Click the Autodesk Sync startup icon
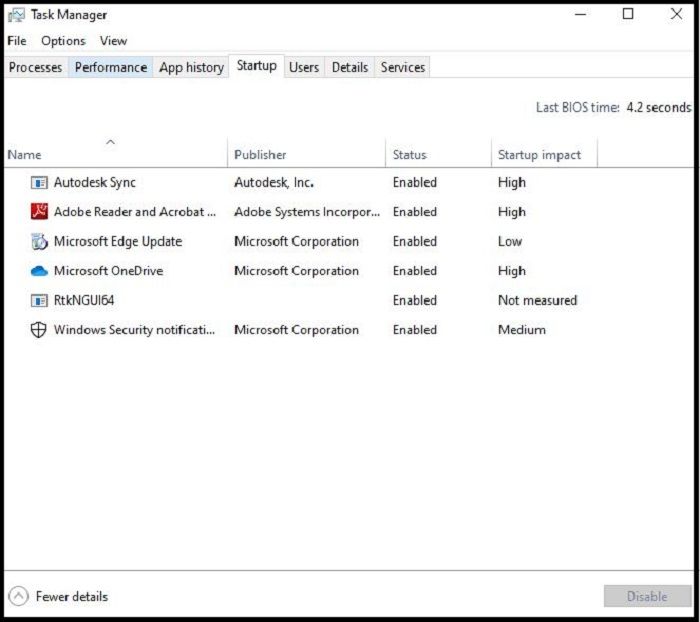Viewport: 700px width, 622px height. tap(39, 183)
